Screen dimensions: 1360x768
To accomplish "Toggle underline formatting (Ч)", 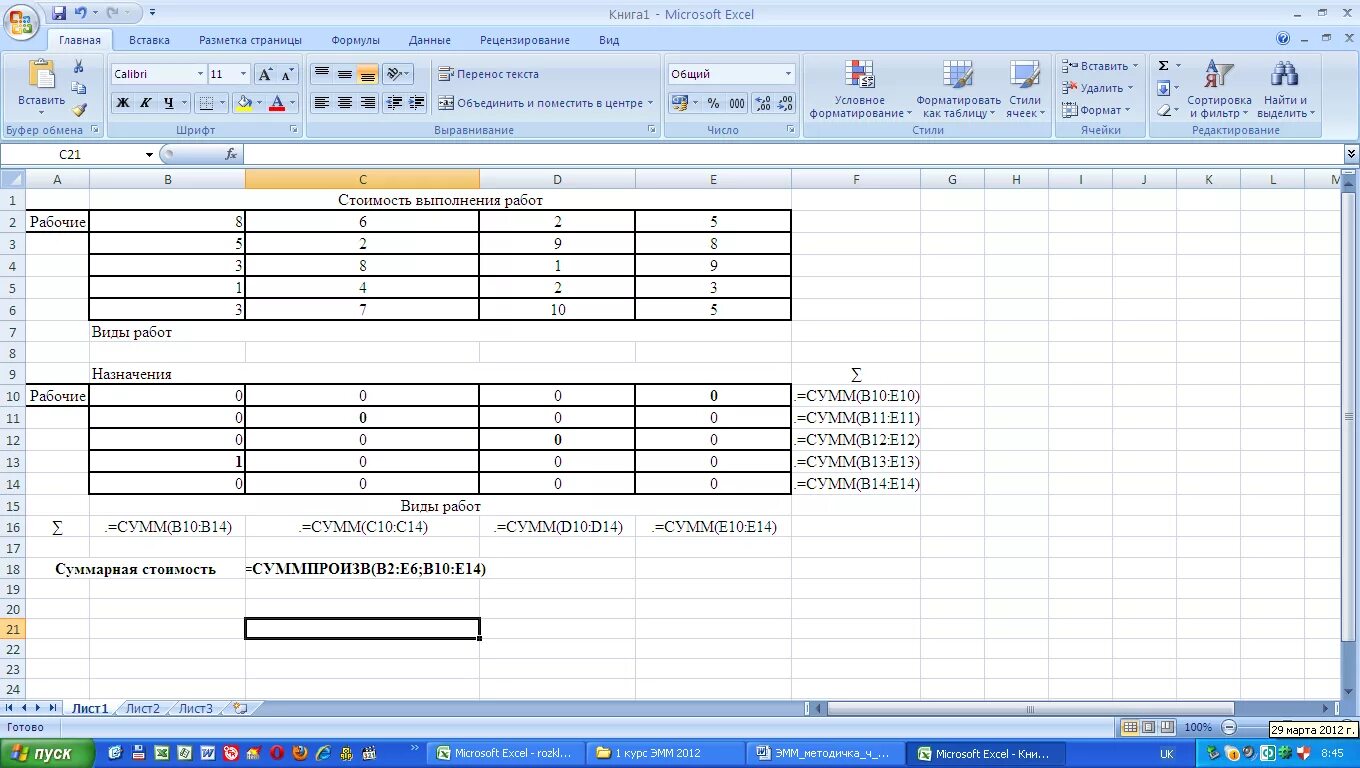I will [169, 102].
